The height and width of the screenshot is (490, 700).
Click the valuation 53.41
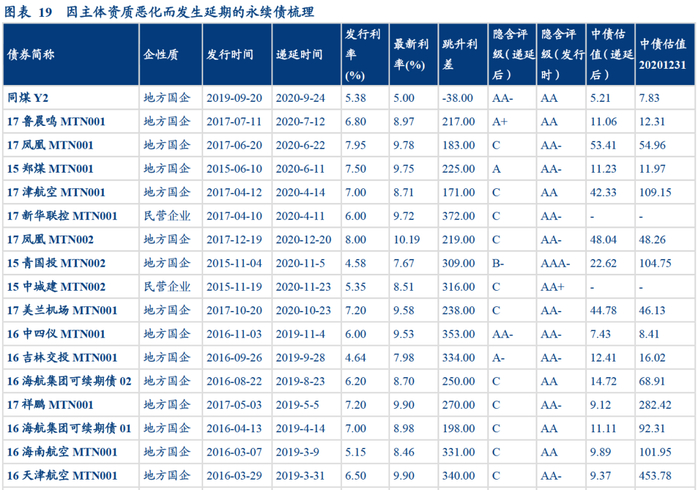pyautogui.click(x=603, y=145)
